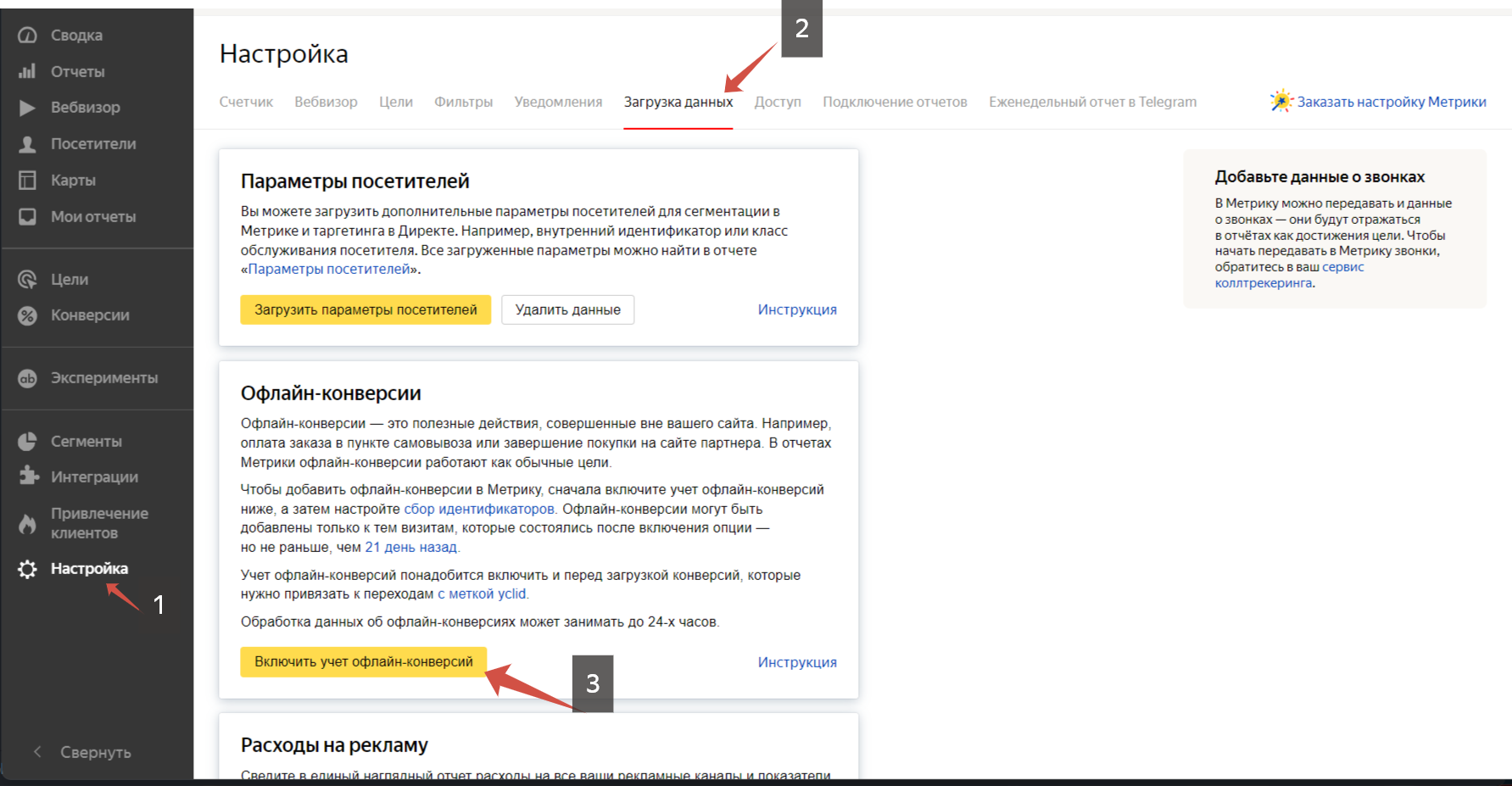Image resolution: width=1512 pixels, height=786 pixels.
Task: Click the Расходы на рекламу heading
Action: tap(334, 745)
